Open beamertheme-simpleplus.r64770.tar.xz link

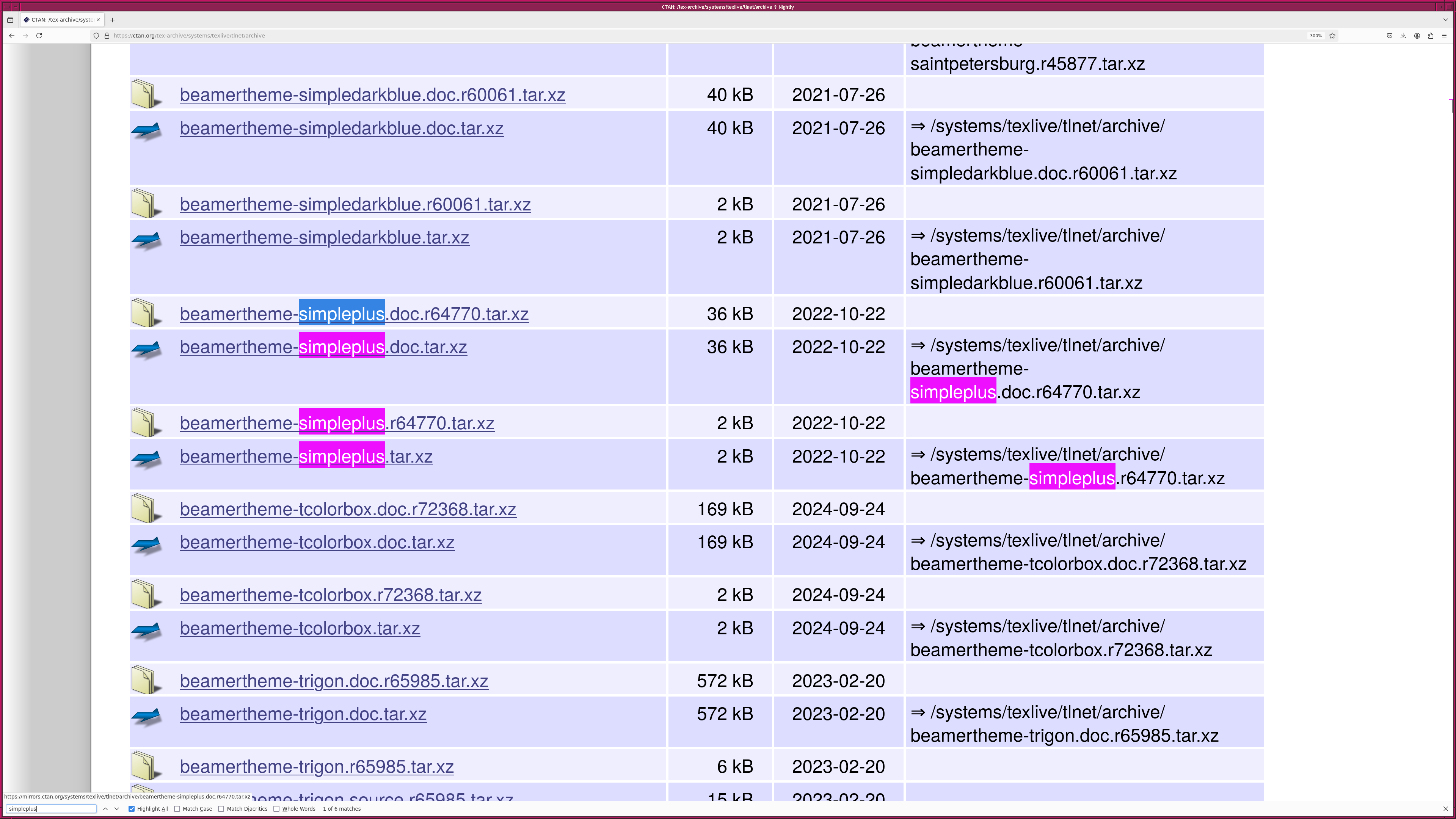tap(337, 424)
